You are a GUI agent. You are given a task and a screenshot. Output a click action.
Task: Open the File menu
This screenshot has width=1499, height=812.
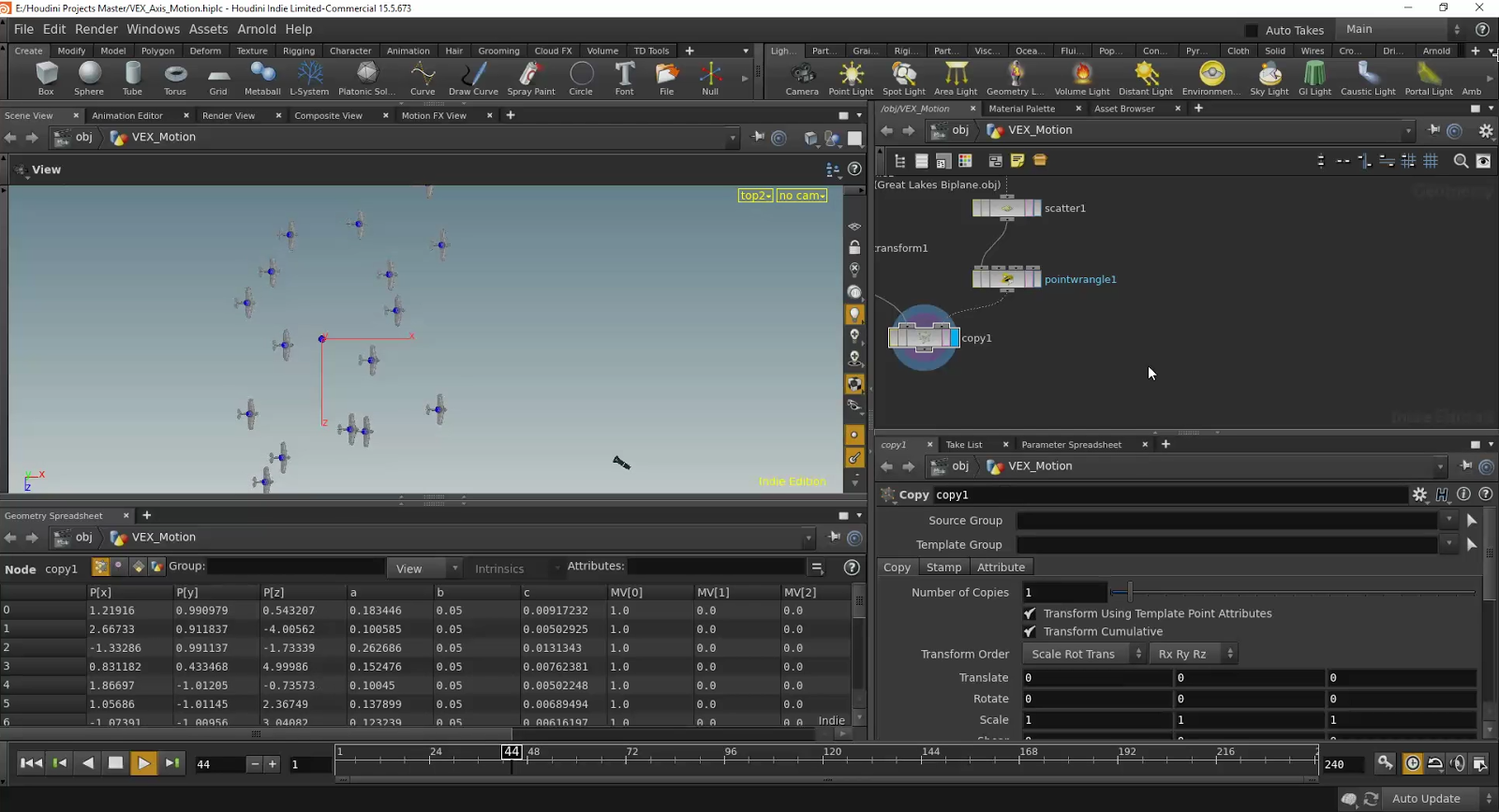23,29
